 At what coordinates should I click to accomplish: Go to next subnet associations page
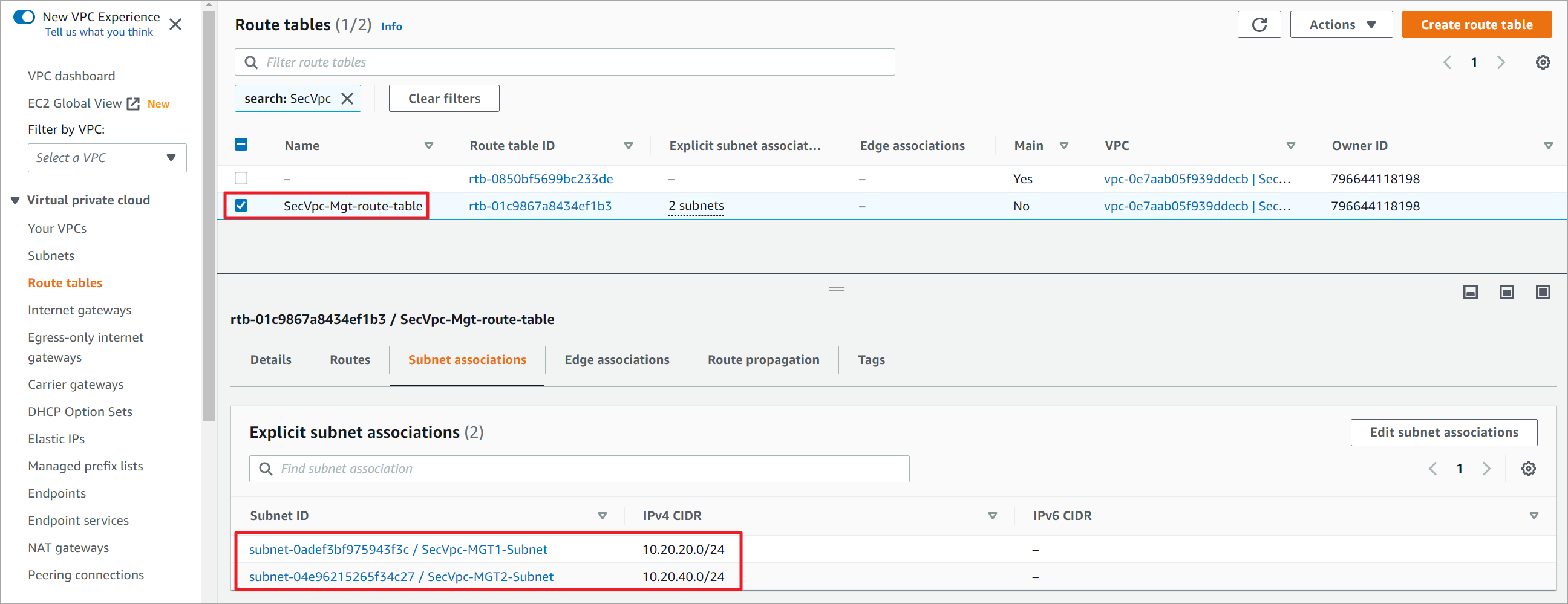point(1486,469)
